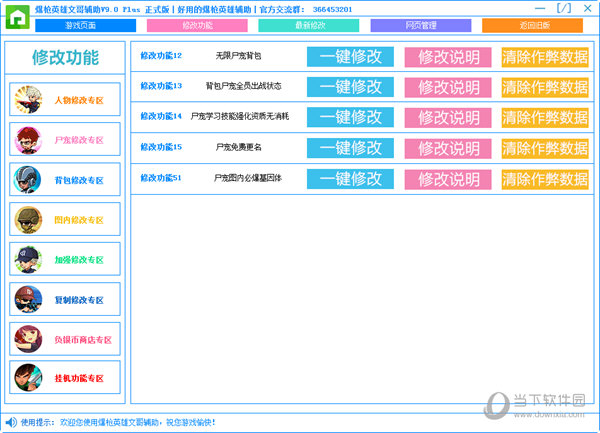Open the teal 最新修改 tab

[x=309, y=26]
